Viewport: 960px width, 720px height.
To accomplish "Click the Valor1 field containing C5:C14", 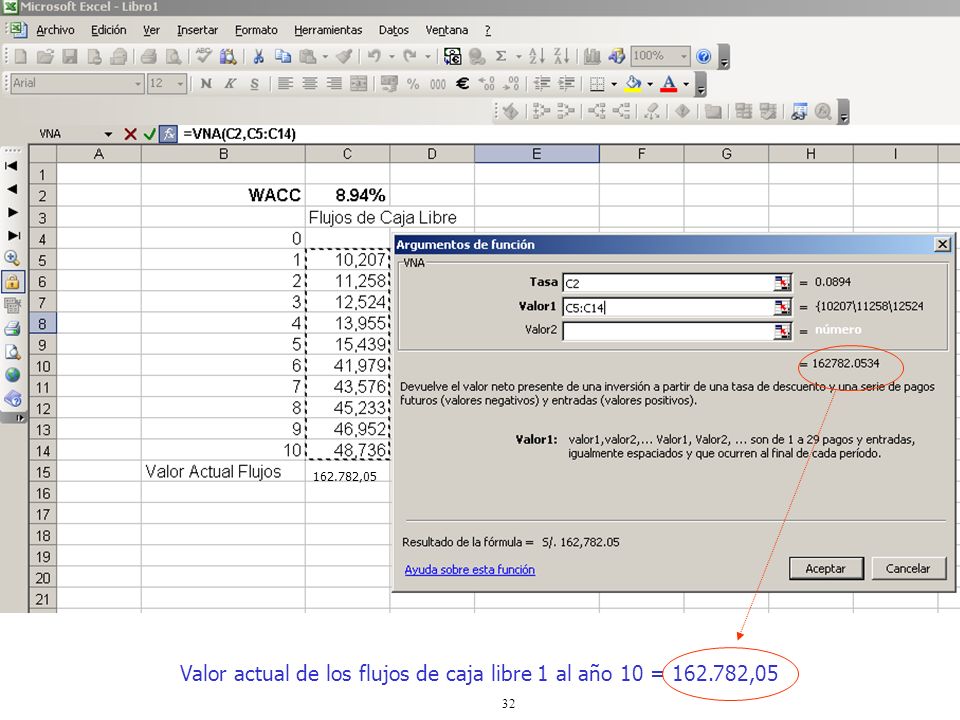I will tap(668, 307).
